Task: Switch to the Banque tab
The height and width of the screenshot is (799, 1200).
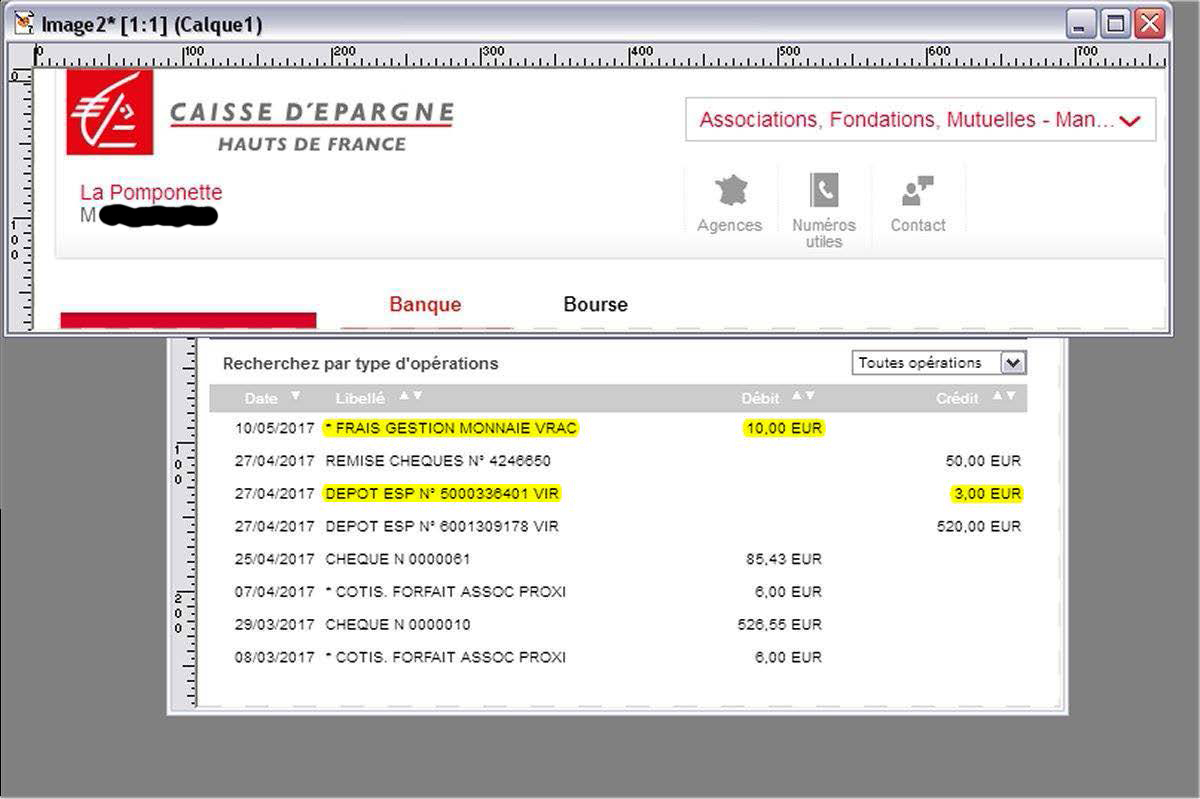Action: (x=425, y=305)
